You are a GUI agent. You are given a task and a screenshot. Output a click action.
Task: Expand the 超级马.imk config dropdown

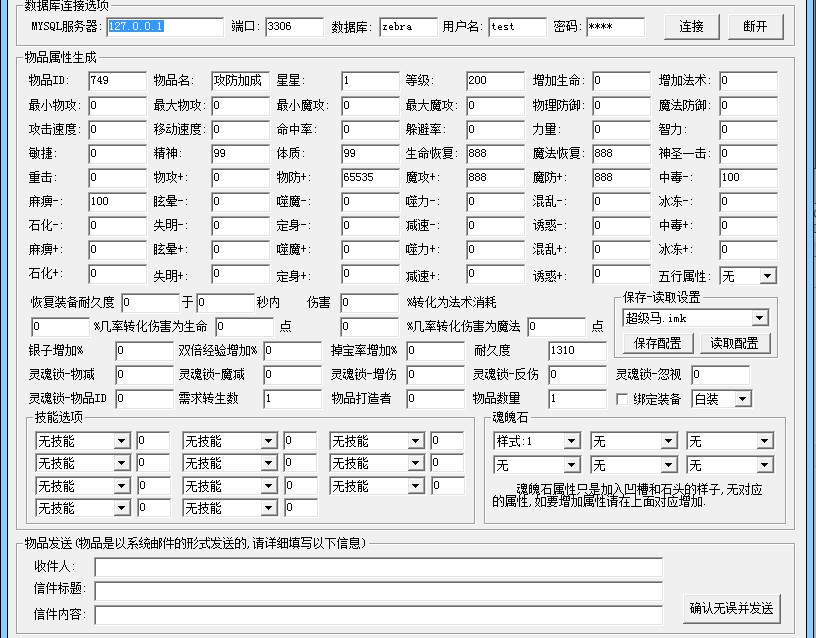(x=695, y=318)
